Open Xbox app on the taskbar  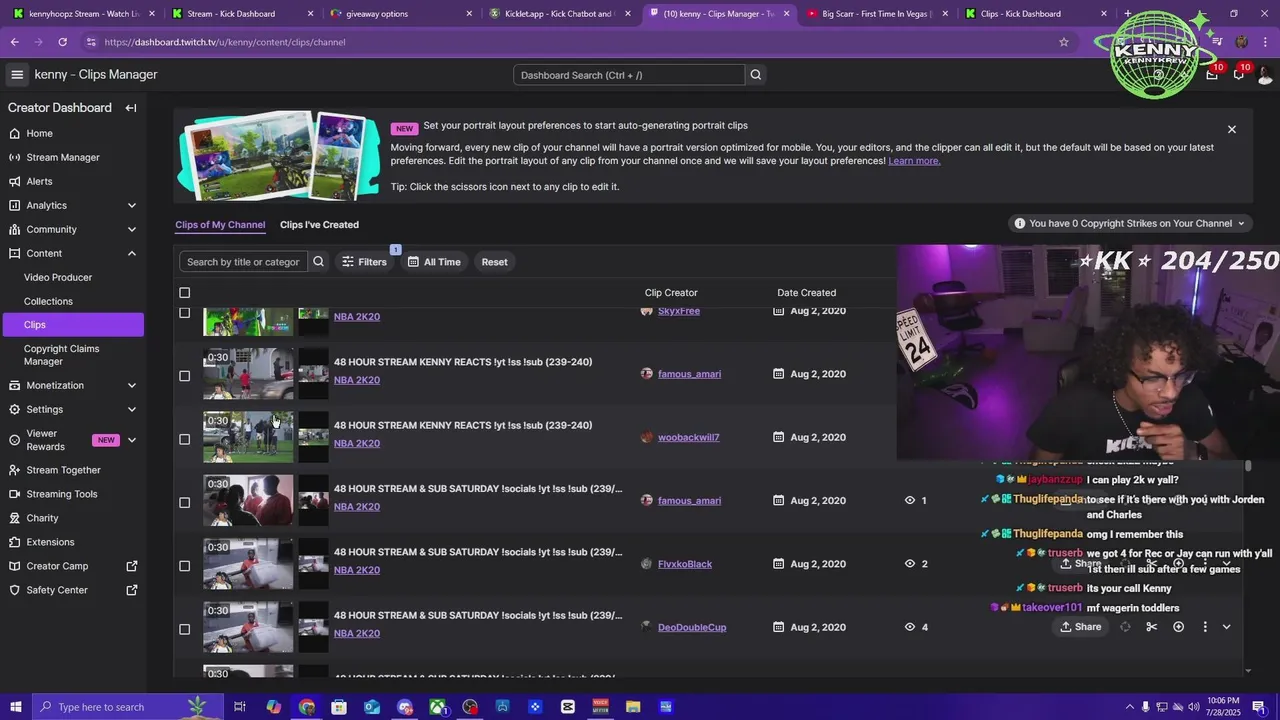point(437,707)
